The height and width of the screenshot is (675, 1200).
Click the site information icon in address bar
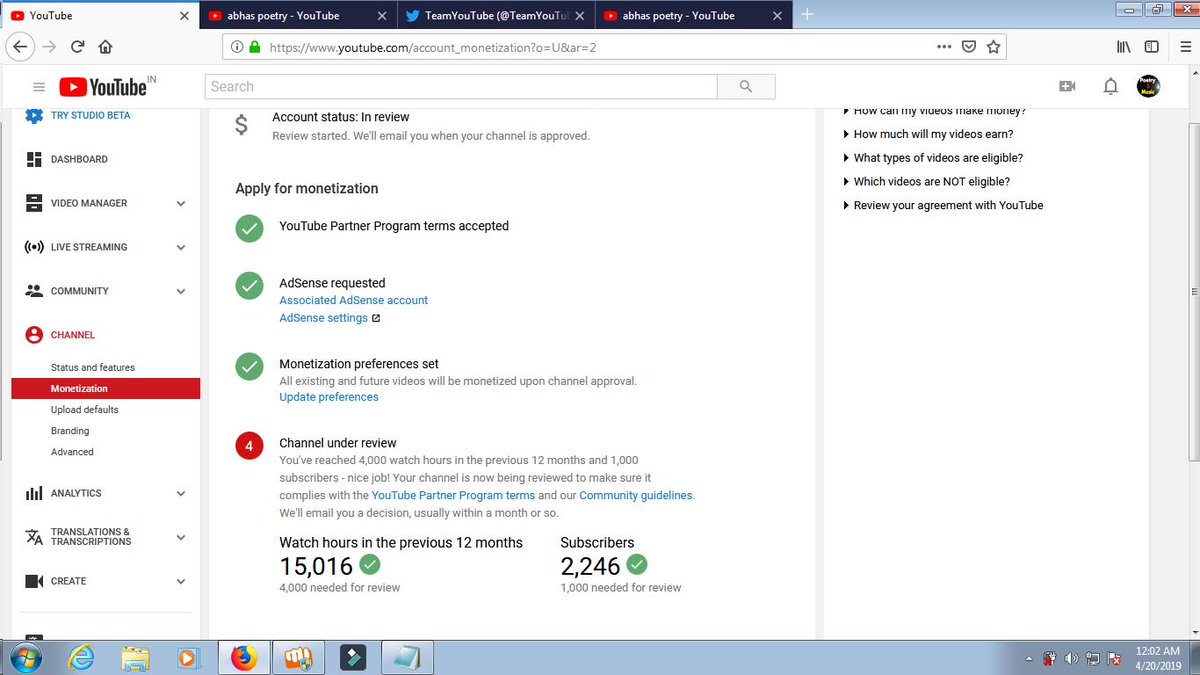[237, 47]
